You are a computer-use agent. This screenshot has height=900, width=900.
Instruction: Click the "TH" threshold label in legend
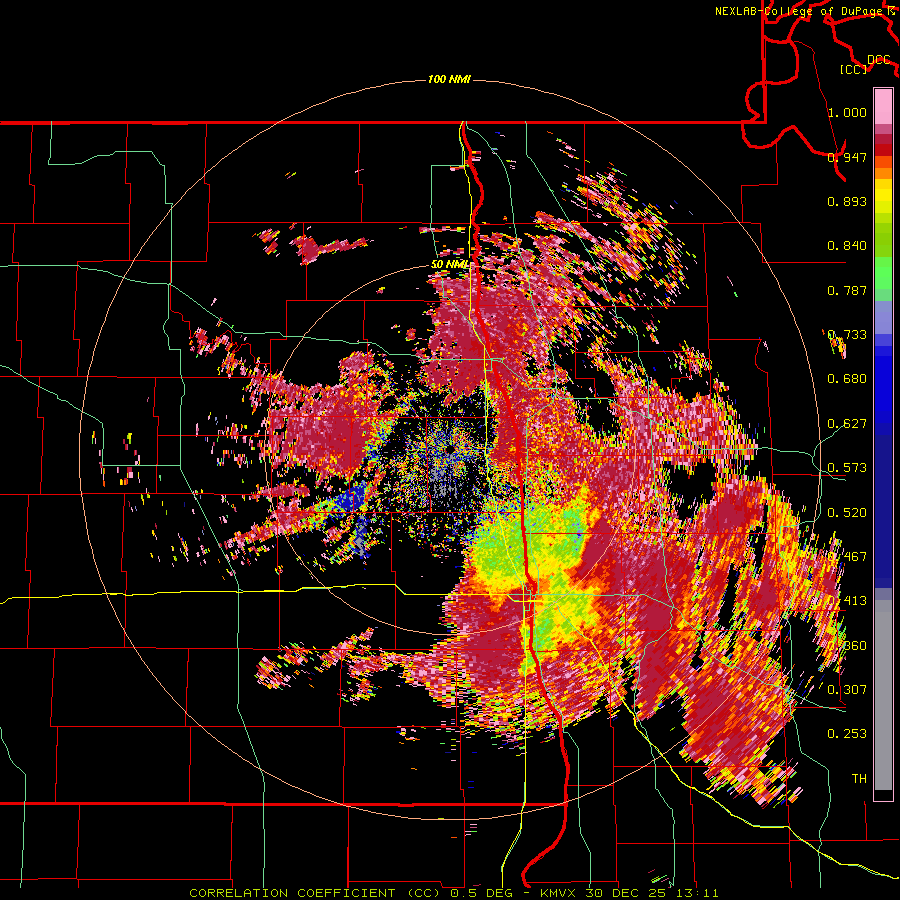pos(859,779)
